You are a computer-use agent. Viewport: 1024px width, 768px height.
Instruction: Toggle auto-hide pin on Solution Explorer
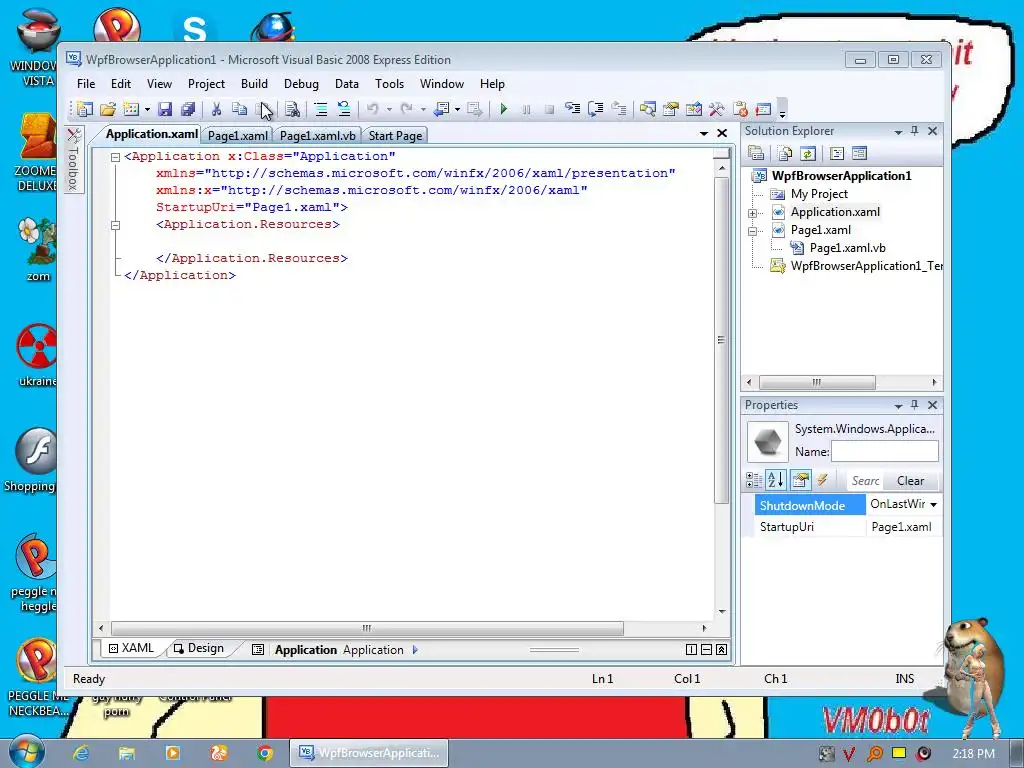click(x=914, y=131)
